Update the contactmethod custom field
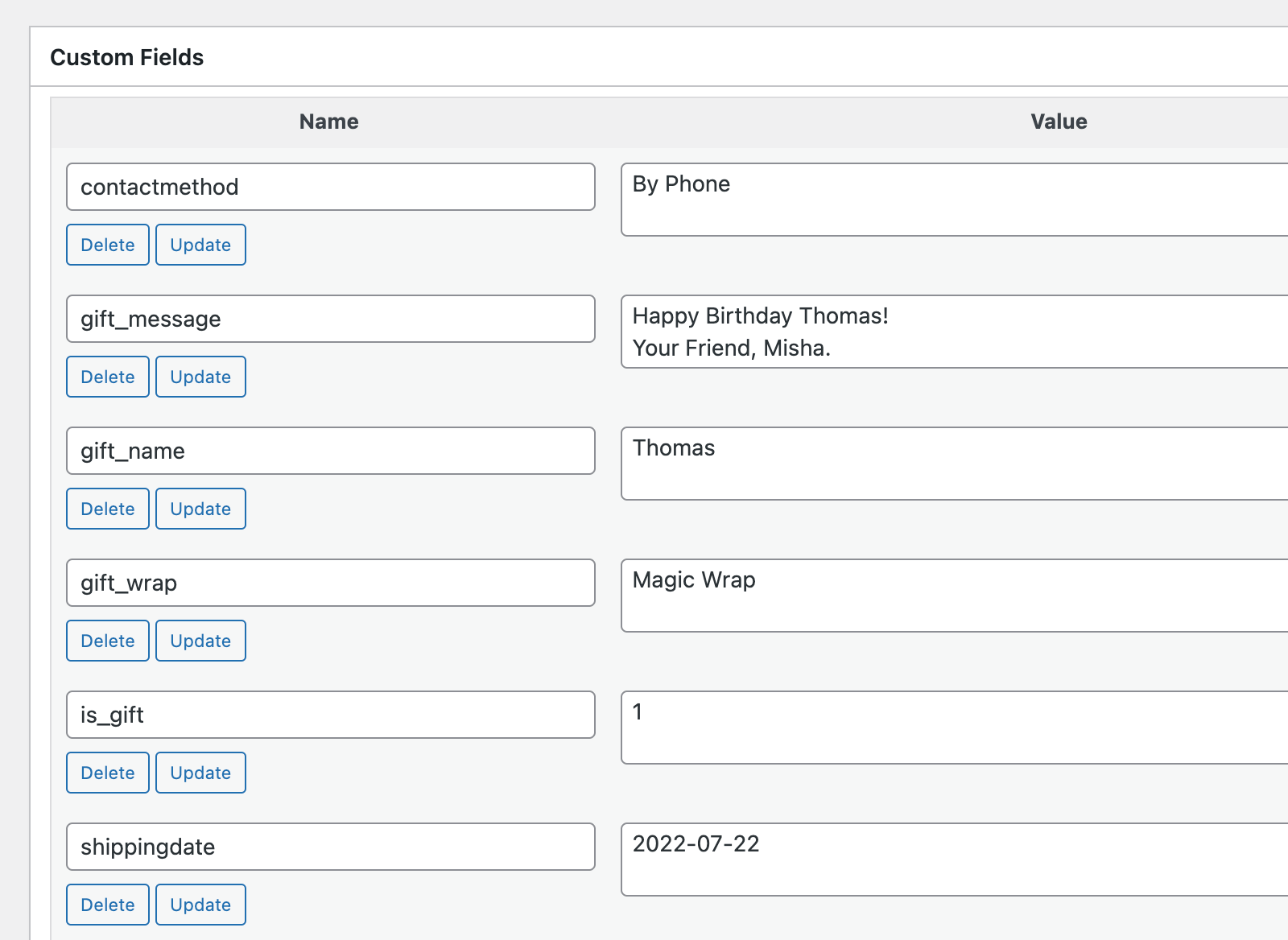The height and width of the screenshot is (940, 1288). [200, 245]
